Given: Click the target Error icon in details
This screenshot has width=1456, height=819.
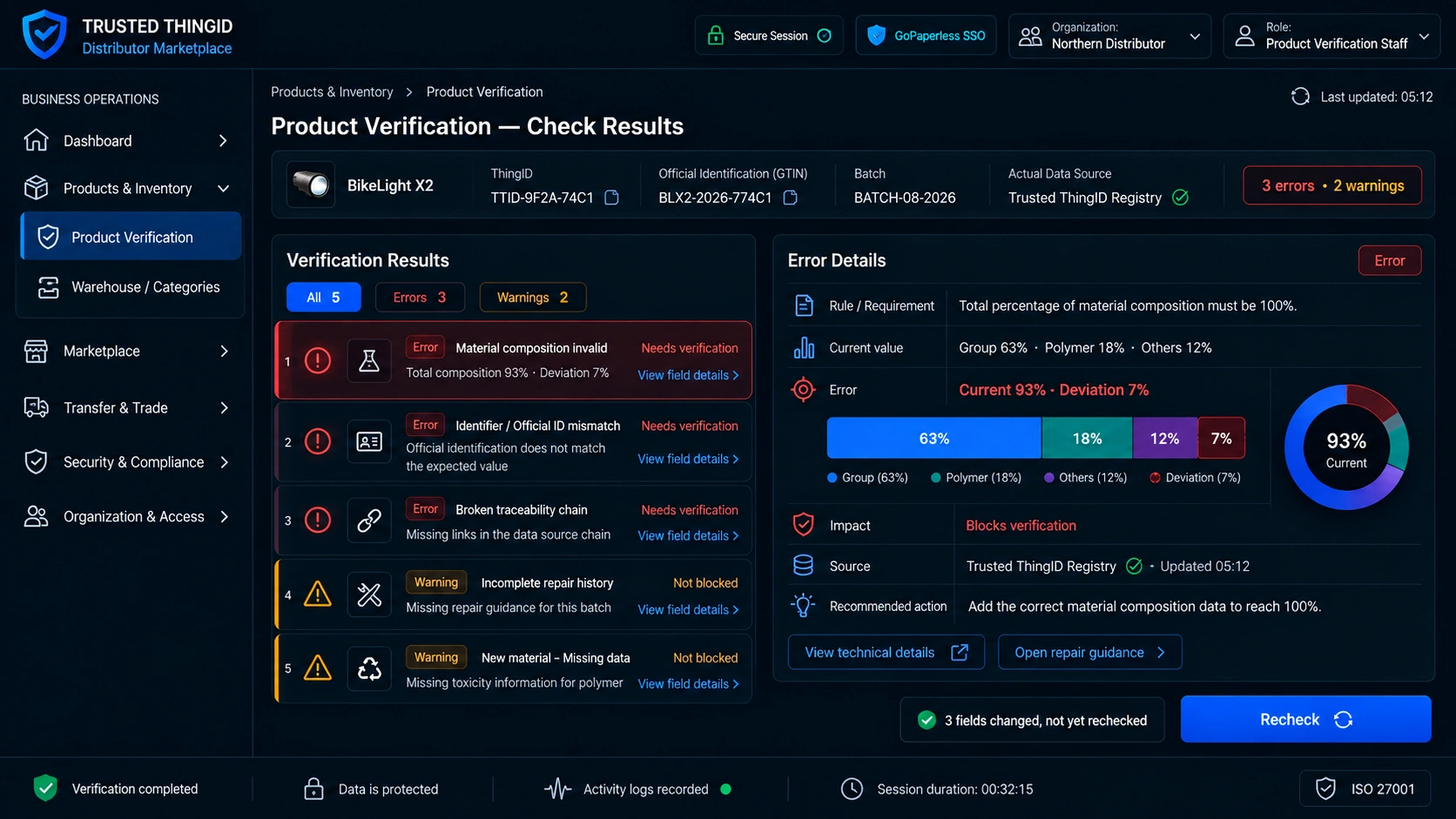Looking at the screenshot, I should [x=803, y=389].
